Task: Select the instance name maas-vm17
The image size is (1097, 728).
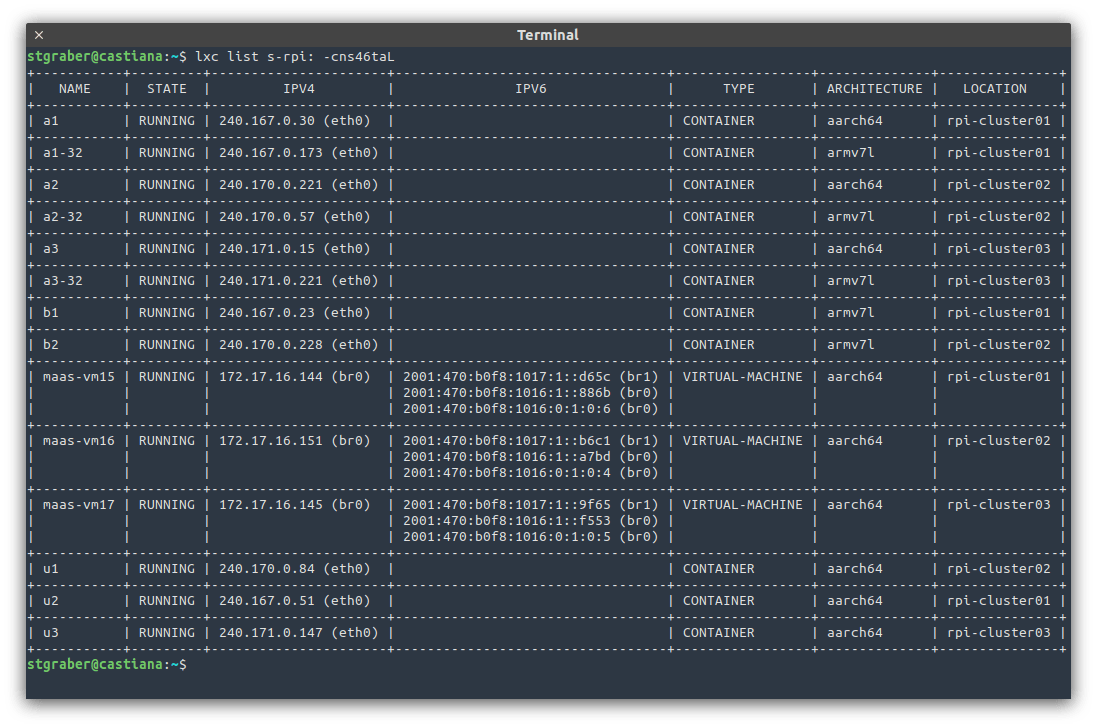Action: click(x=78, y=504)
